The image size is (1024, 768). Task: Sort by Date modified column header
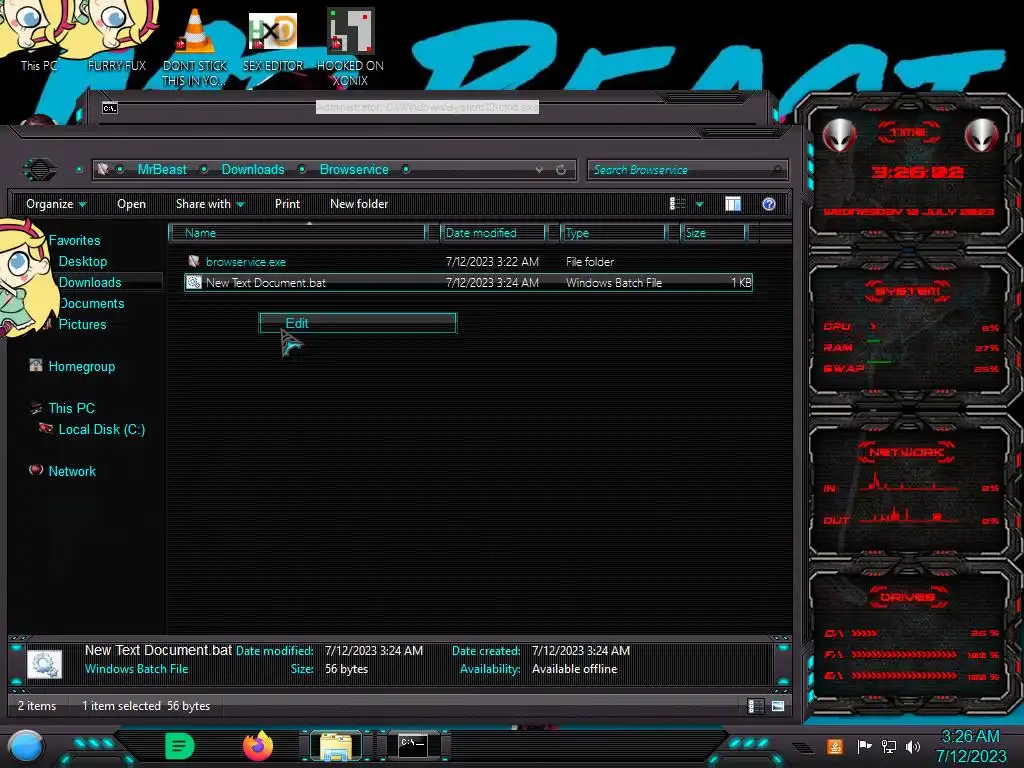coord(494,232)
